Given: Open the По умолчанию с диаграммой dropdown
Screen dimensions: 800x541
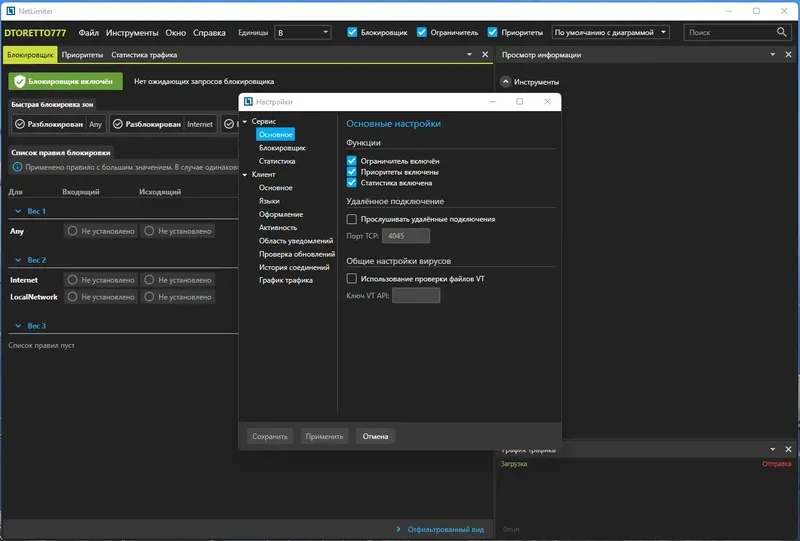Looking at the screenshot, I should 610,32.
